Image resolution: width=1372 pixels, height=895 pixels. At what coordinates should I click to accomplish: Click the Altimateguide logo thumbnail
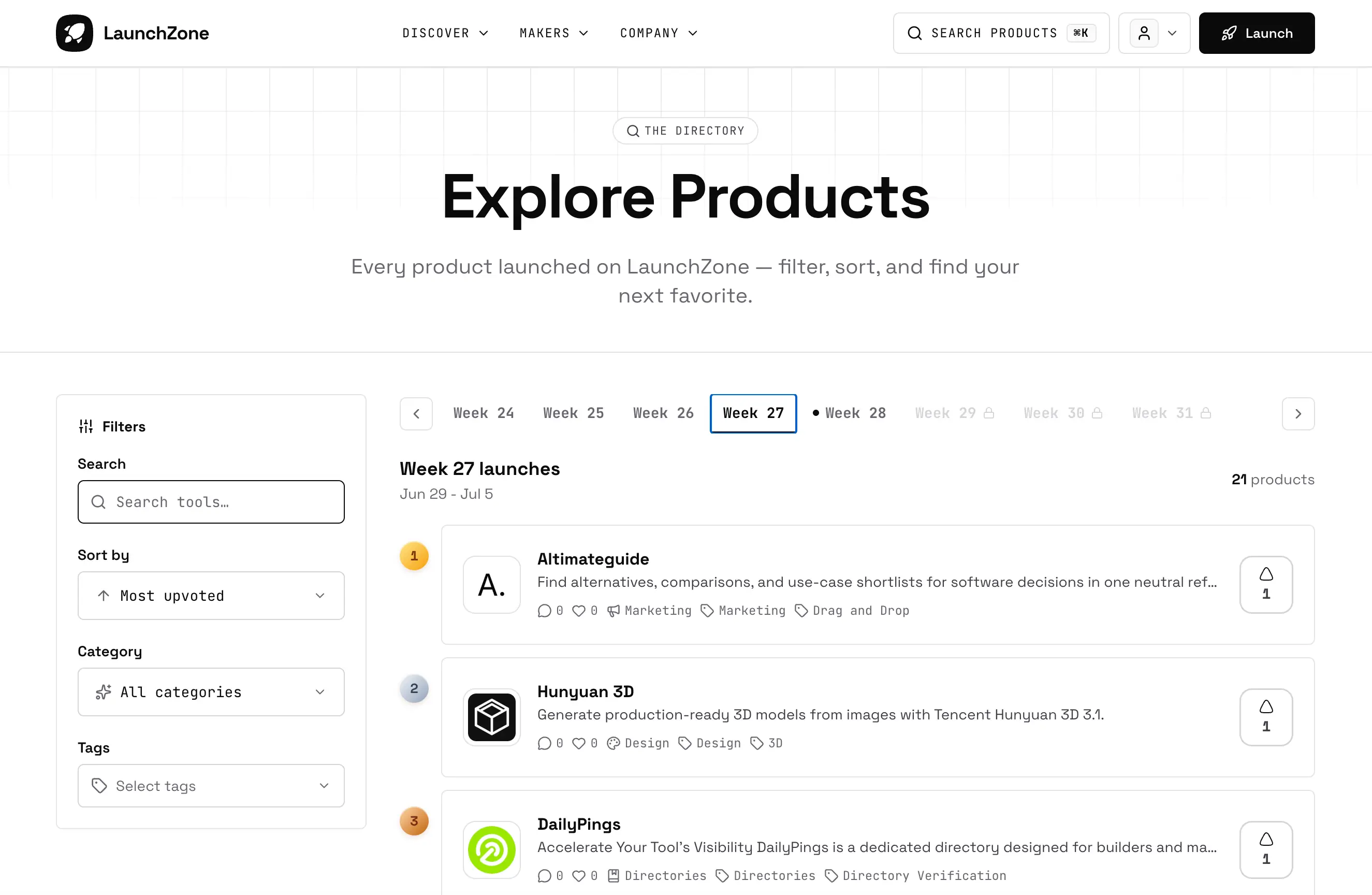tap(492, 584)
